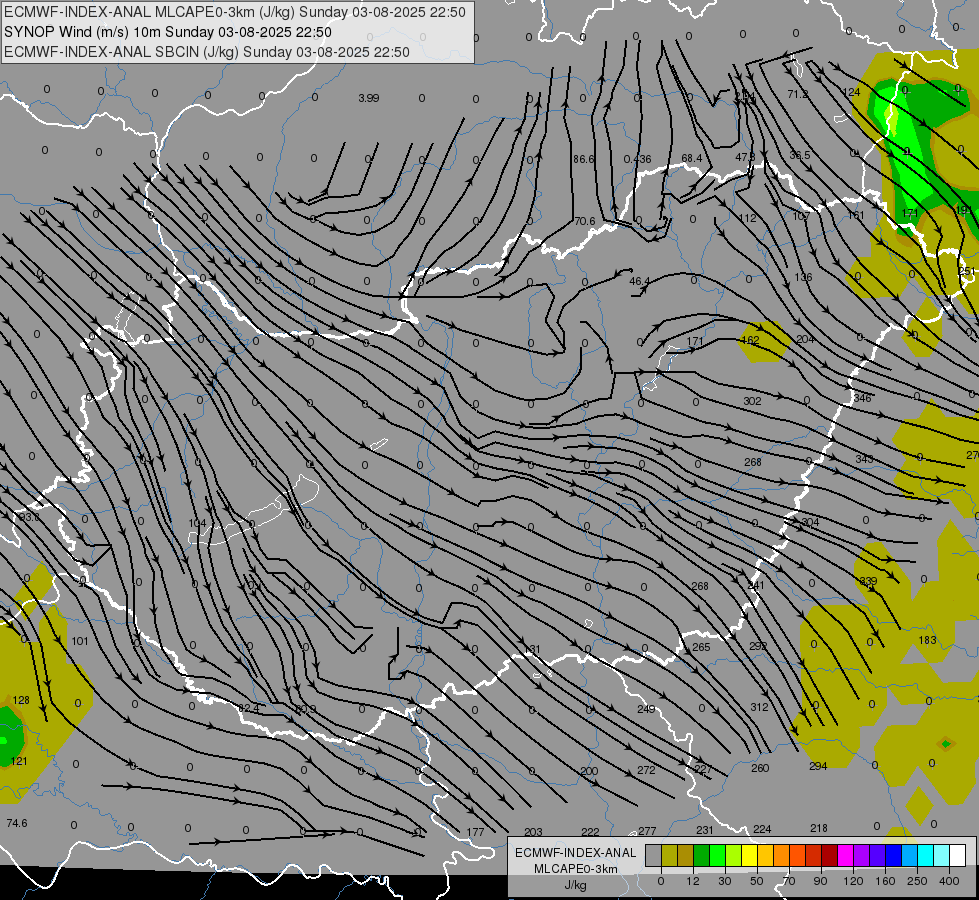Click the map value 136

pyautogui.click(x=803, y=277)
